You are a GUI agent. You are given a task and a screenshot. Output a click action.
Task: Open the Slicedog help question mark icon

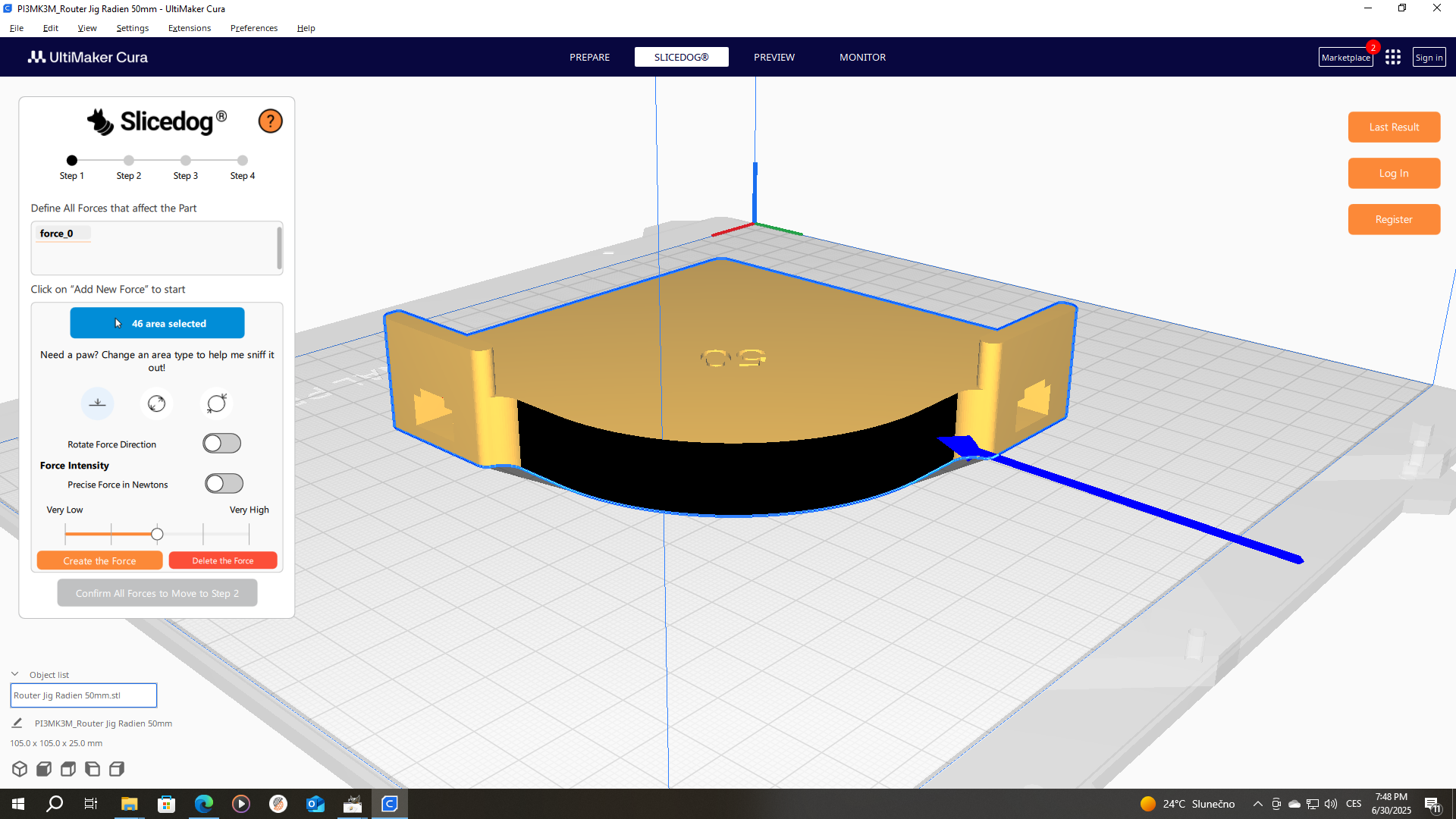(270, 121)
